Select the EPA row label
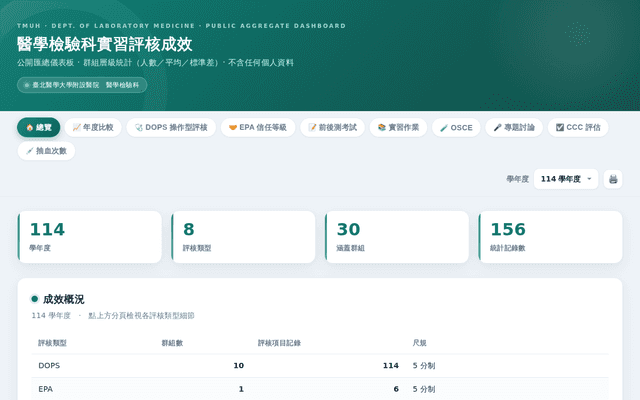640x400 pixels. (45, 389)
